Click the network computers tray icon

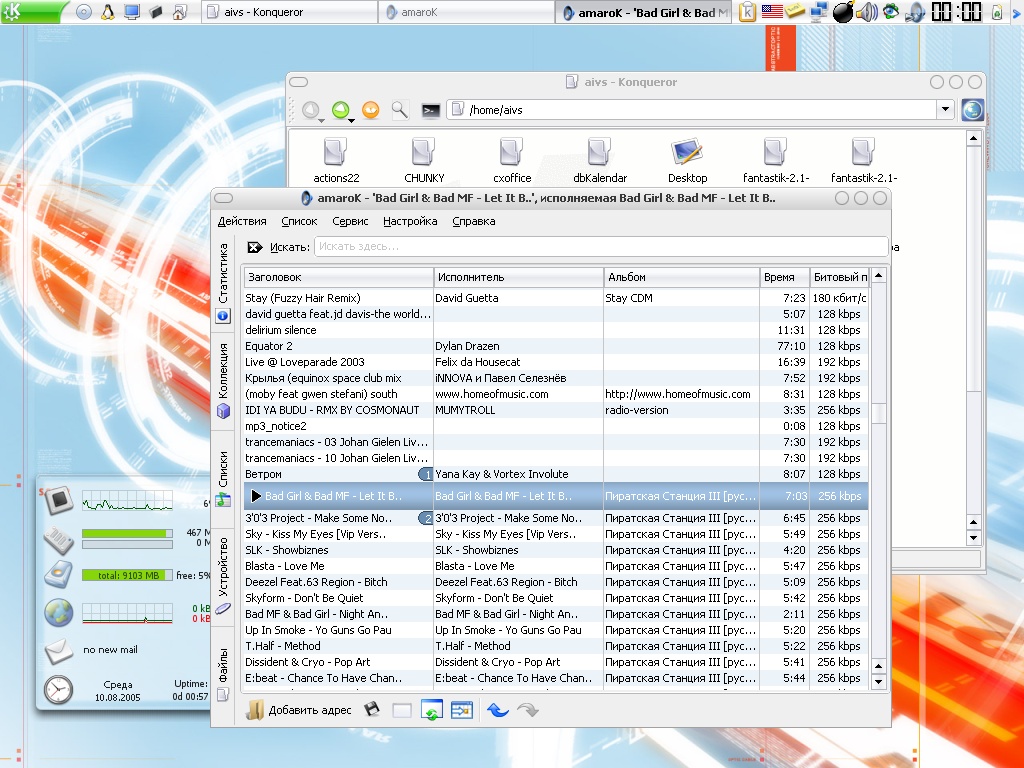tap(819, 12)
